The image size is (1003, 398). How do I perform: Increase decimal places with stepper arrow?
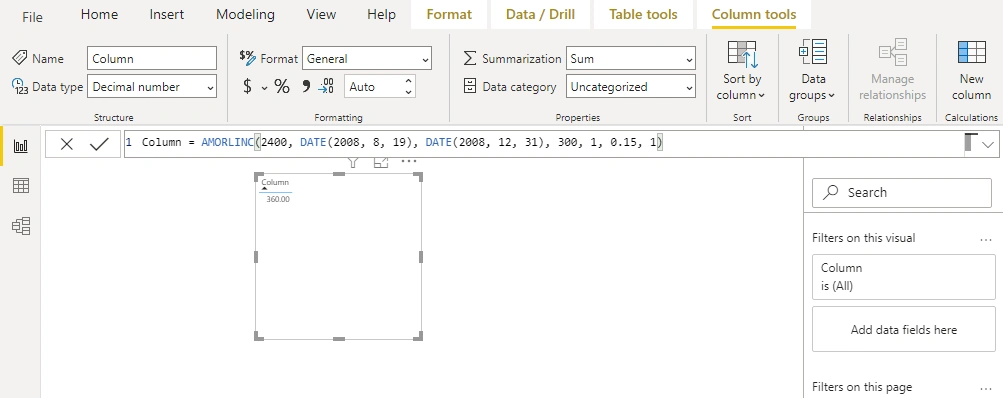408,81
